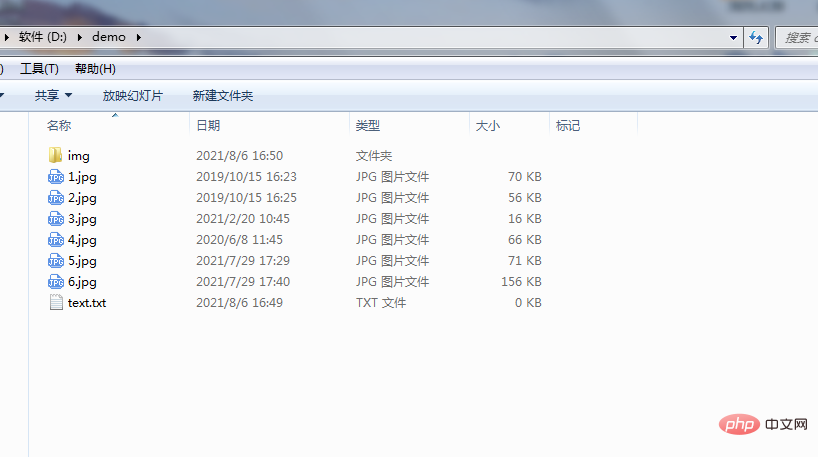Select the 6.jpg file icon
This screenshot has height=457, width=818.
(56, 282)
